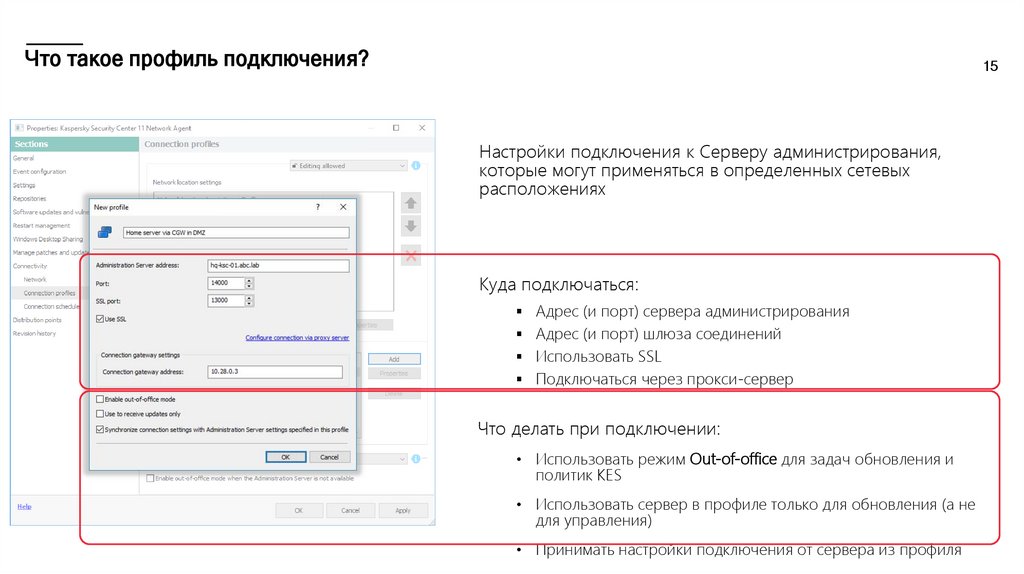
Task: Open Software updates and vulnerabilities section
Action: pyautogui.click(x=50, y=212)
